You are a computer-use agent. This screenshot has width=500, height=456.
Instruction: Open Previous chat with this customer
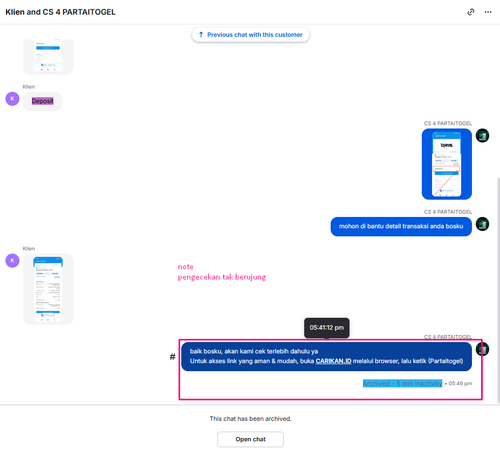(251, 35)
